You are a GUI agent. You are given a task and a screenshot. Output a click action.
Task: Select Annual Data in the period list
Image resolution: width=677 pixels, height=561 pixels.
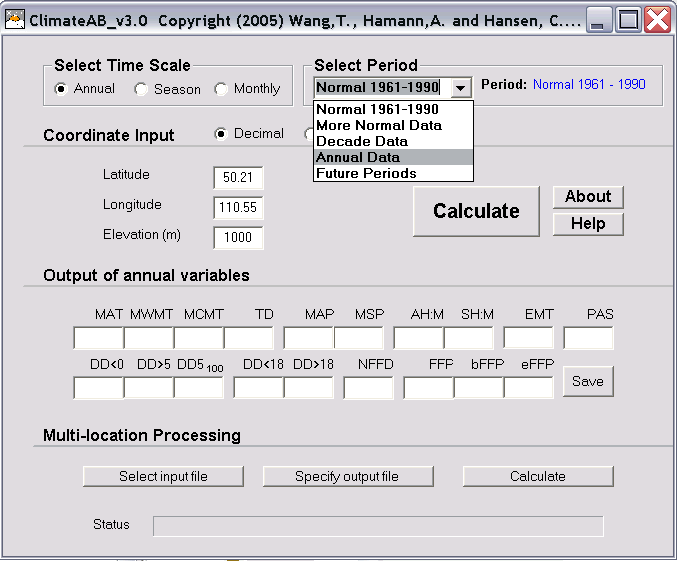point(393,157)
